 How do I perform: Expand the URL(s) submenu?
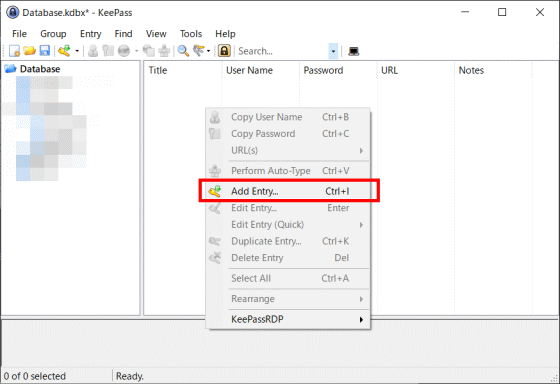(288, 150)
